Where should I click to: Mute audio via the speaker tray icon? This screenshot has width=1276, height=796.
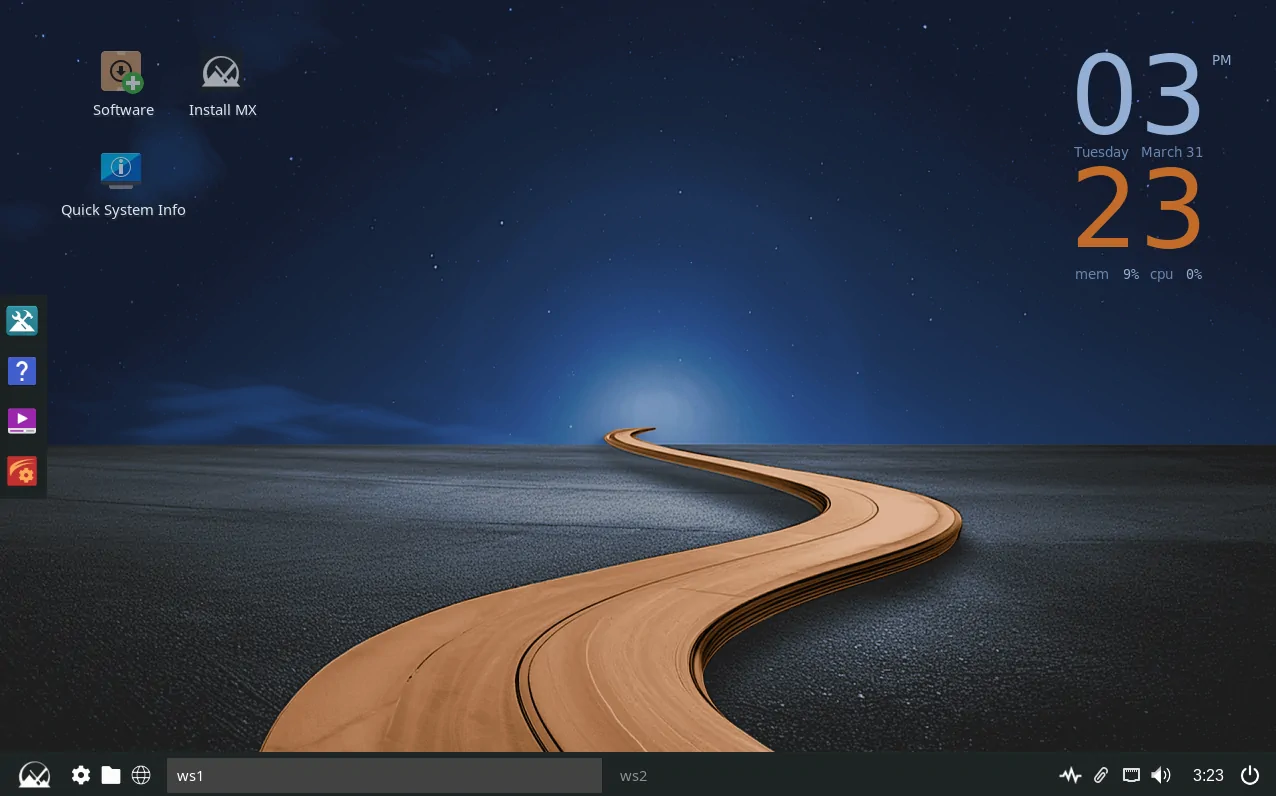[1161, 775]
